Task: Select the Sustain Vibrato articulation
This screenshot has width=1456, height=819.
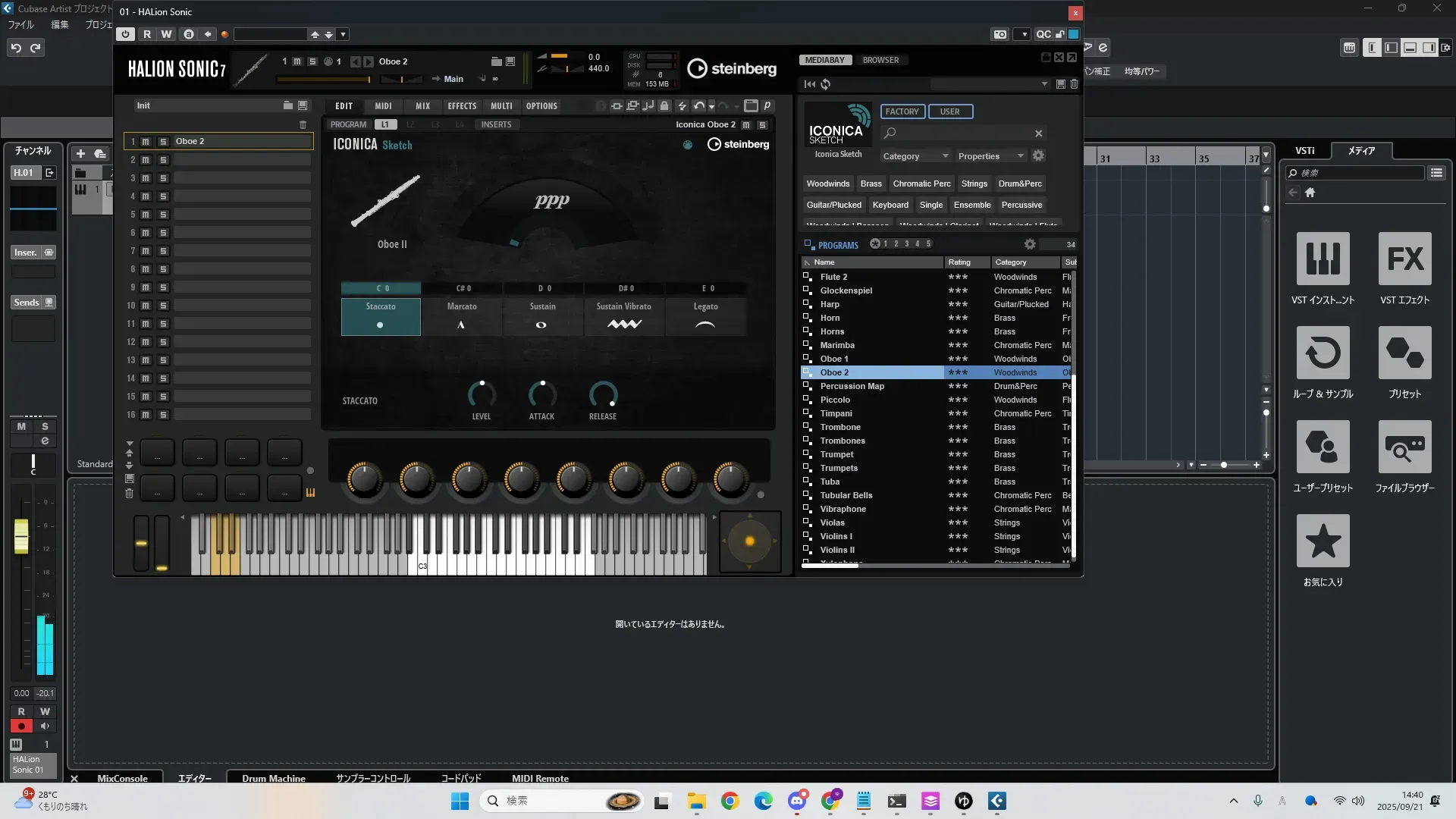Action: coord(623,315)
